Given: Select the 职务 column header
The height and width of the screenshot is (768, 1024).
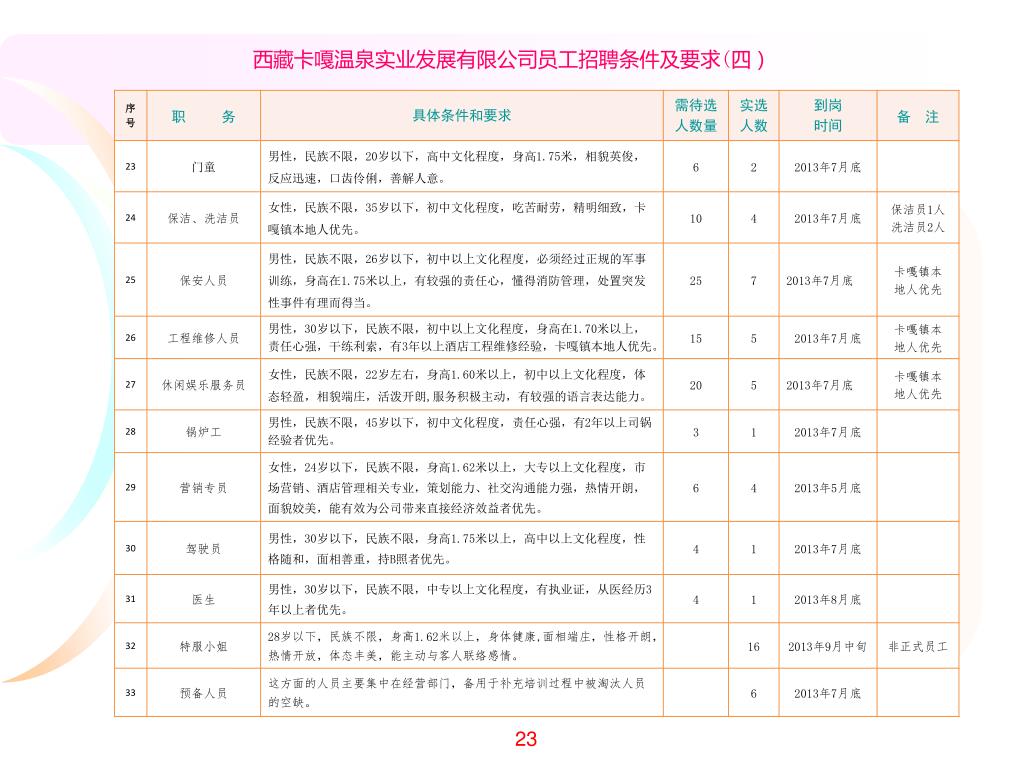Looking at the screenshot, I should [x=203, y=117].
